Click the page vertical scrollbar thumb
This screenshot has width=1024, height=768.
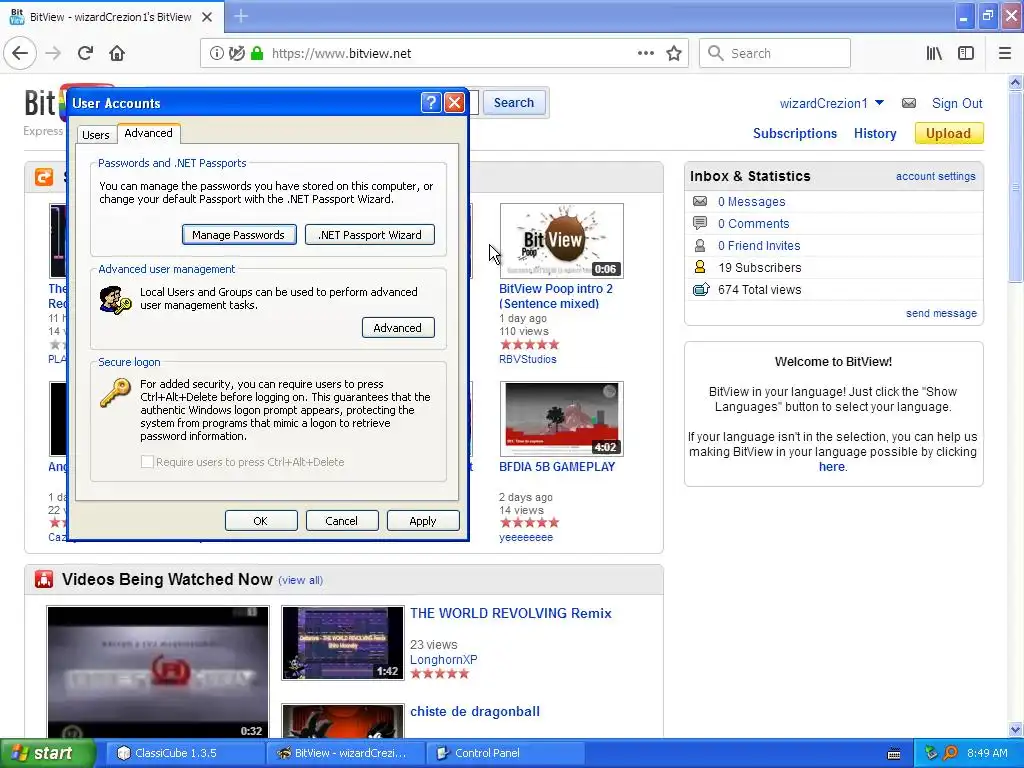click(1016, 186)
